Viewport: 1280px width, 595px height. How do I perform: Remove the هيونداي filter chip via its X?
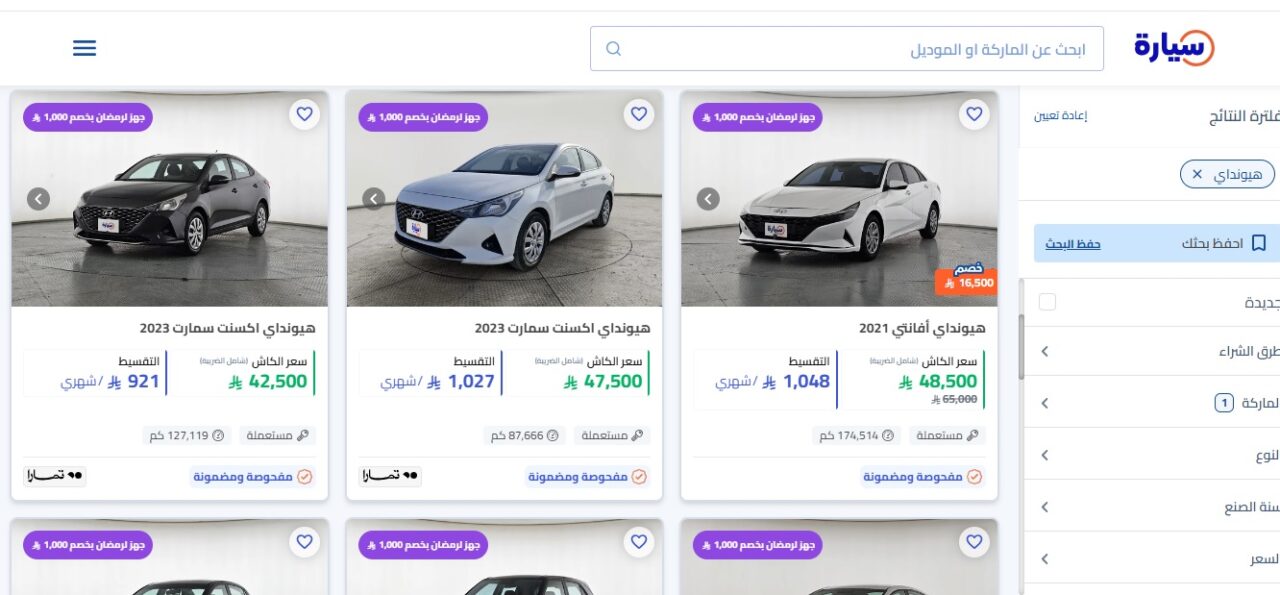1197,173
